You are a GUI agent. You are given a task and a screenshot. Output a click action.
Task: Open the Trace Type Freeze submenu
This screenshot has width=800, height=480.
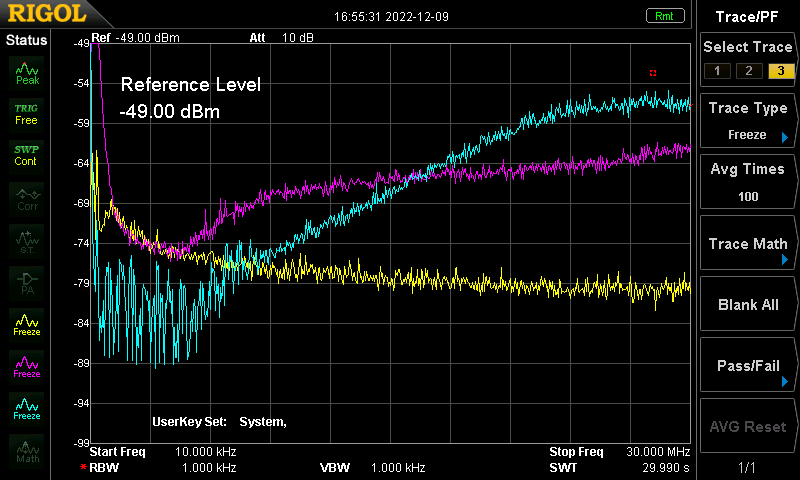tap(748, 121)
